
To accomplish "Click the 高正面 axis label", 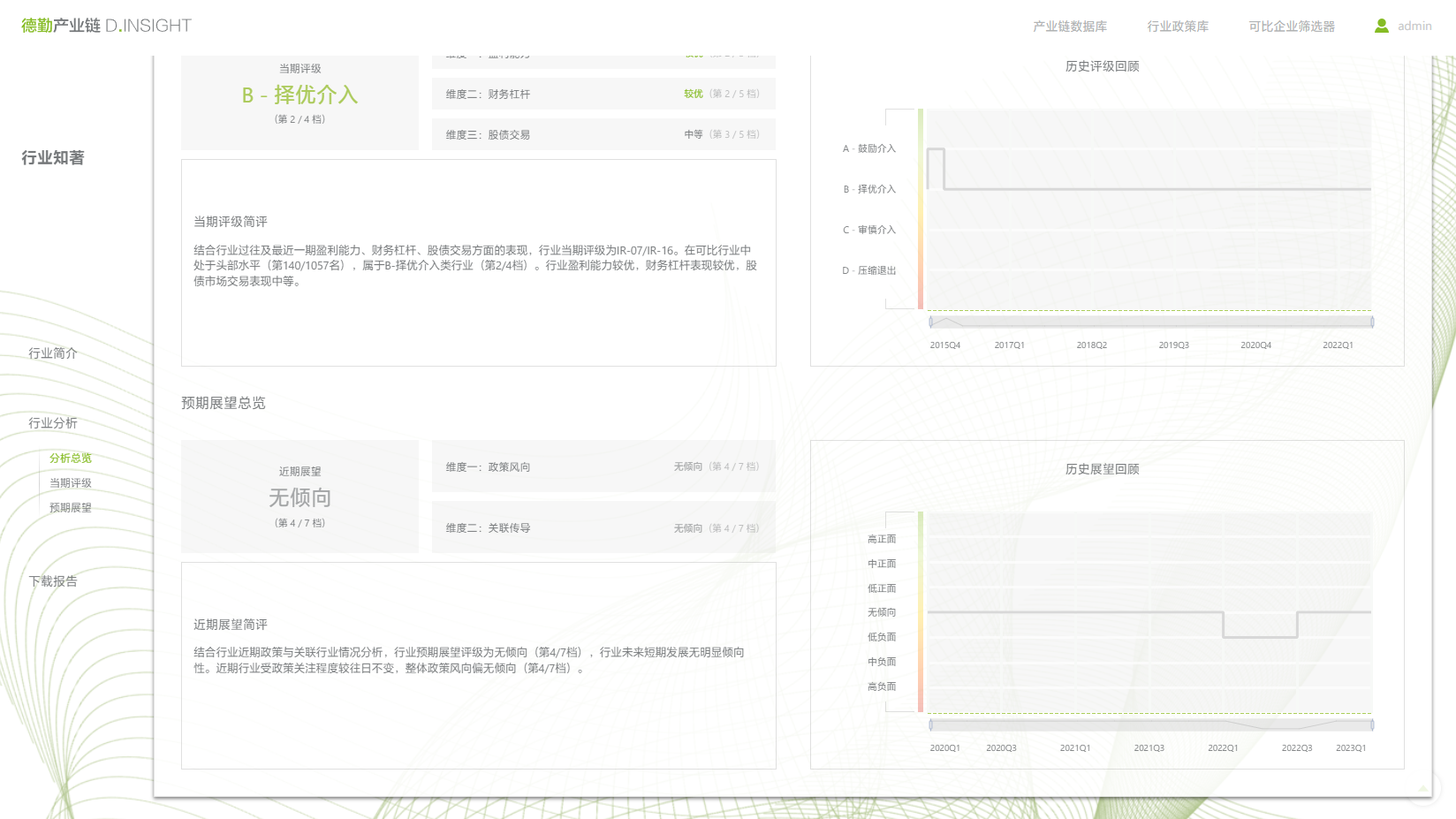I will [x=882, y=539].
